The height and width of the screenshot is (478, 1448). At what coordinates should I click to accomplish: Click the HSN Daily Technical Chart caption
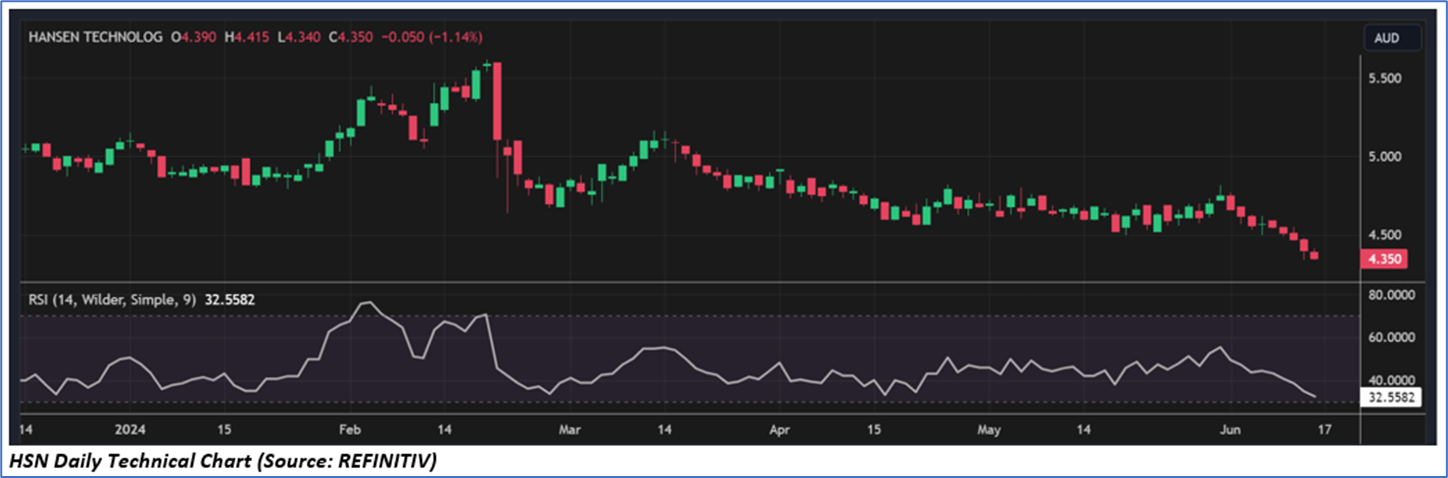click(222, 461)
